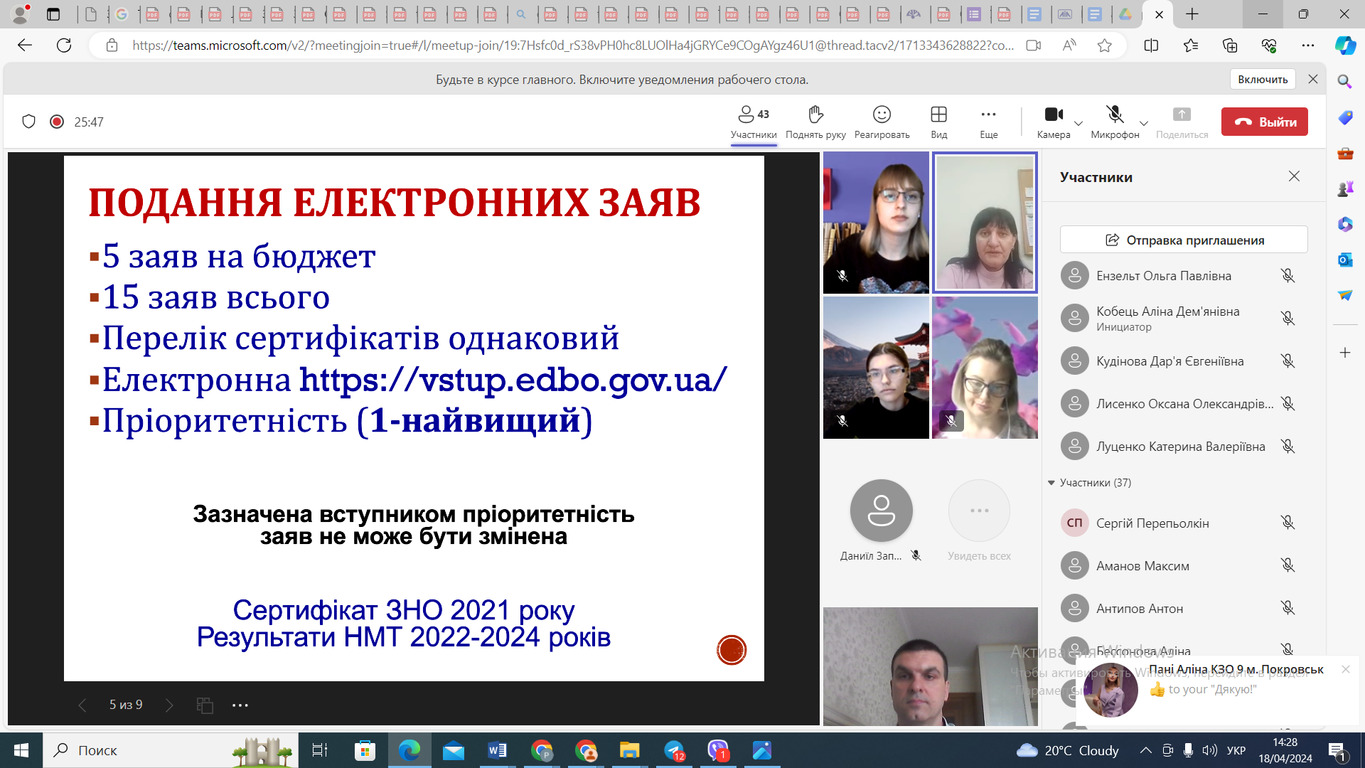
Task: Click mic icon next to Аманов Максим
Action: (x=1288, y=566)
